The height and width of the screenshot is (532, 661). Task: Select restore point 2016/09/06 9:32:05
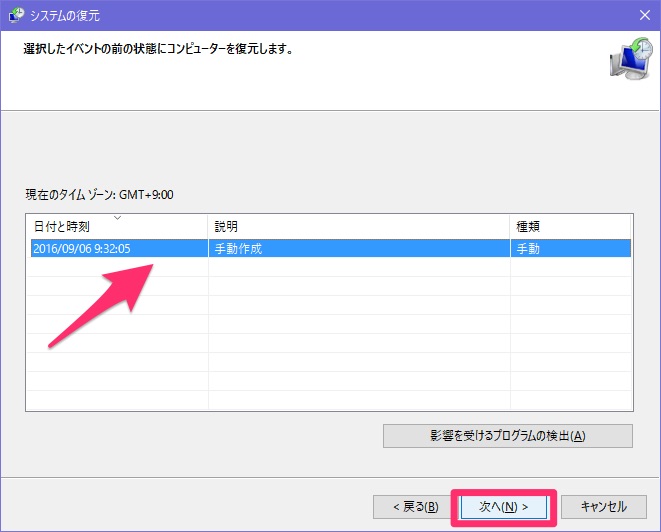[x=331, y=248]
